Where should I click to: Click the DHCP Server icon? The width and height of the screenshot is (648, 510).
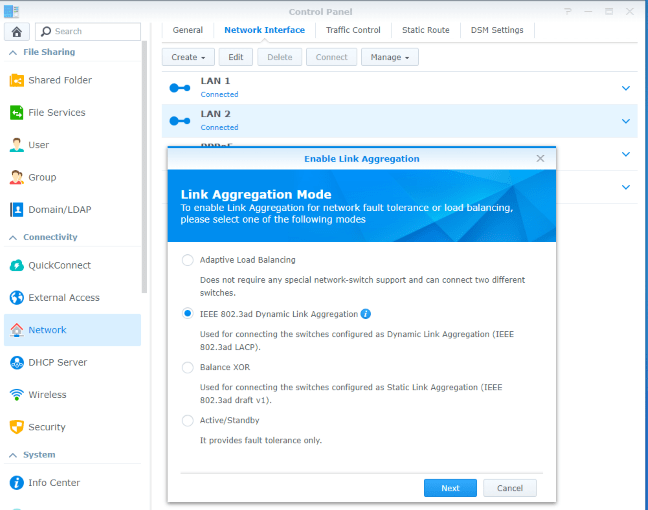pos(17,362)
